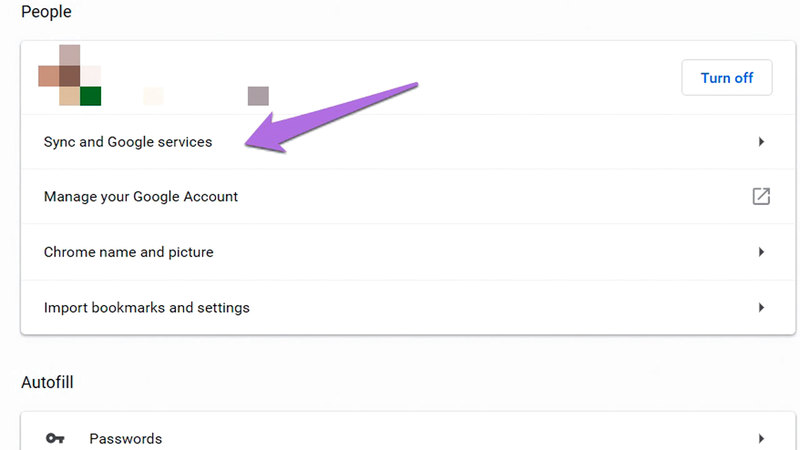Select Chrome name and picture
This screenshot has width=800, height=450.
click(129, 252)
